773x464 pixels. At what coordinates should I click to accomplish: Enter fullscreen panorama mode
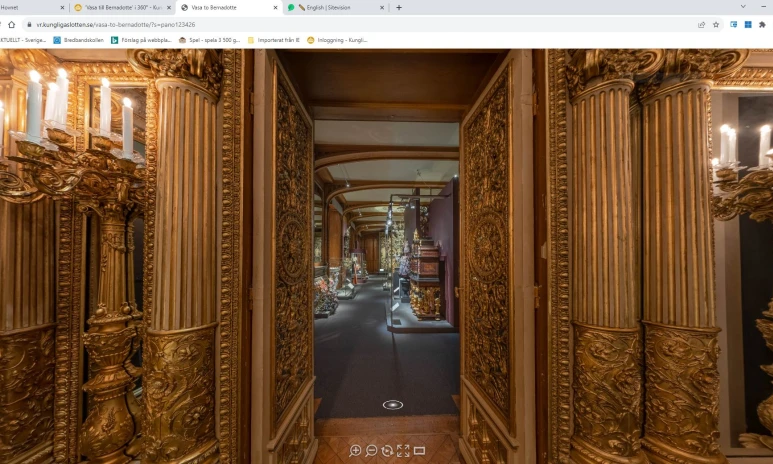(x=403, y=451)
